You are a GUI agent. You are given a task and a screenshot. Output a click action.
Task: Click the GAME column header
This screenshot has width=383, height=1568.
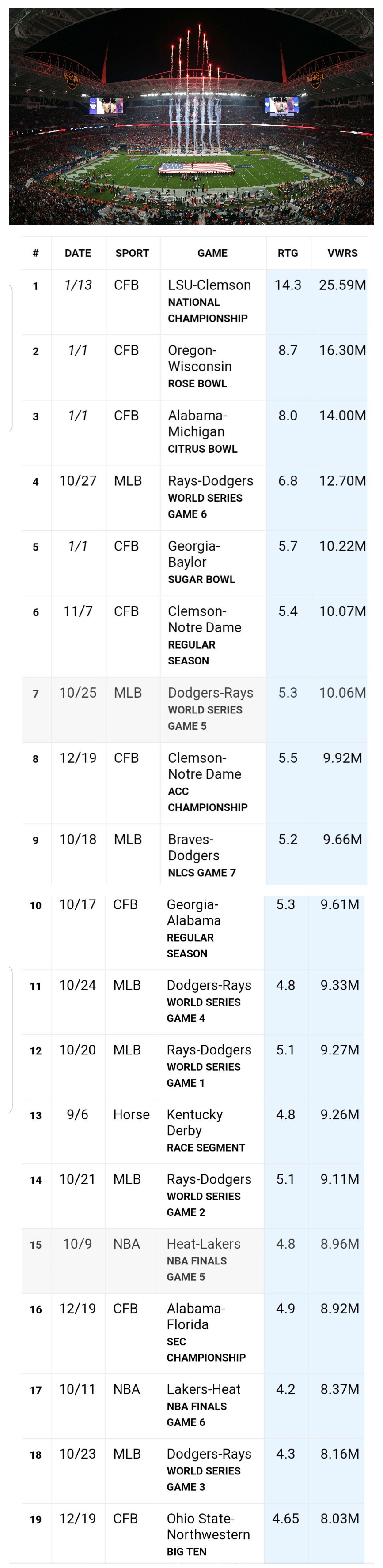click(212, 253)
